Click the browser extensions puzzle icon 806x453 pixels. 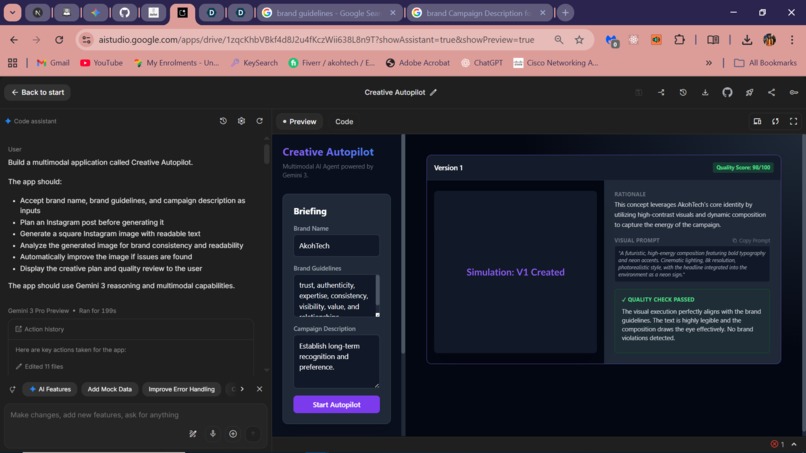pyautogui.click(x=680, y=40)
